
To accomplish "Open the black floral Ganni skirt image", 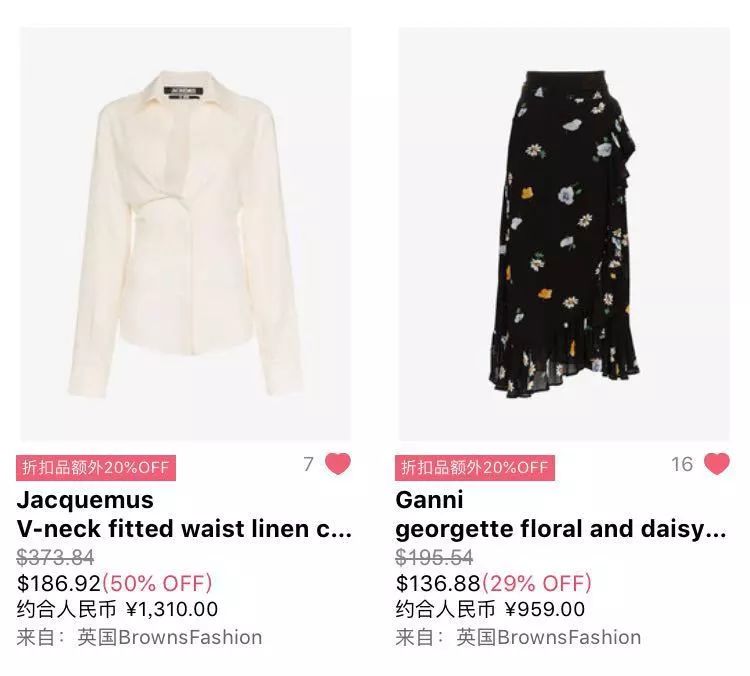I will coord(564,234).
